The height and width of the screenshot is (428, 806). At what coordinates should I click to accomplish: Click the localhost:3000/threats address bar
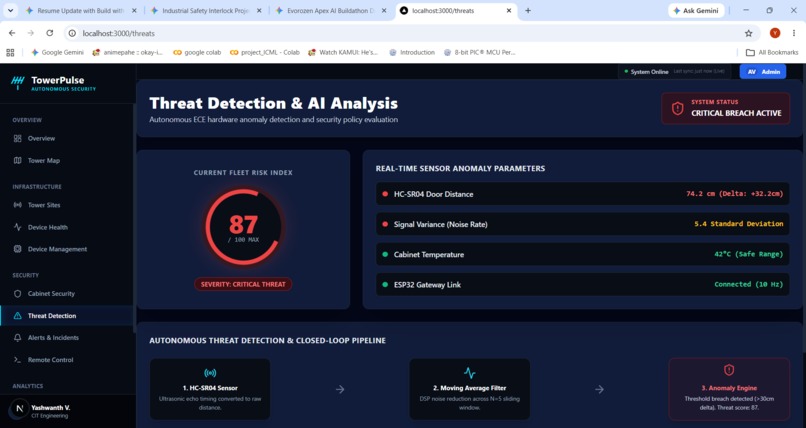[411, 33]
